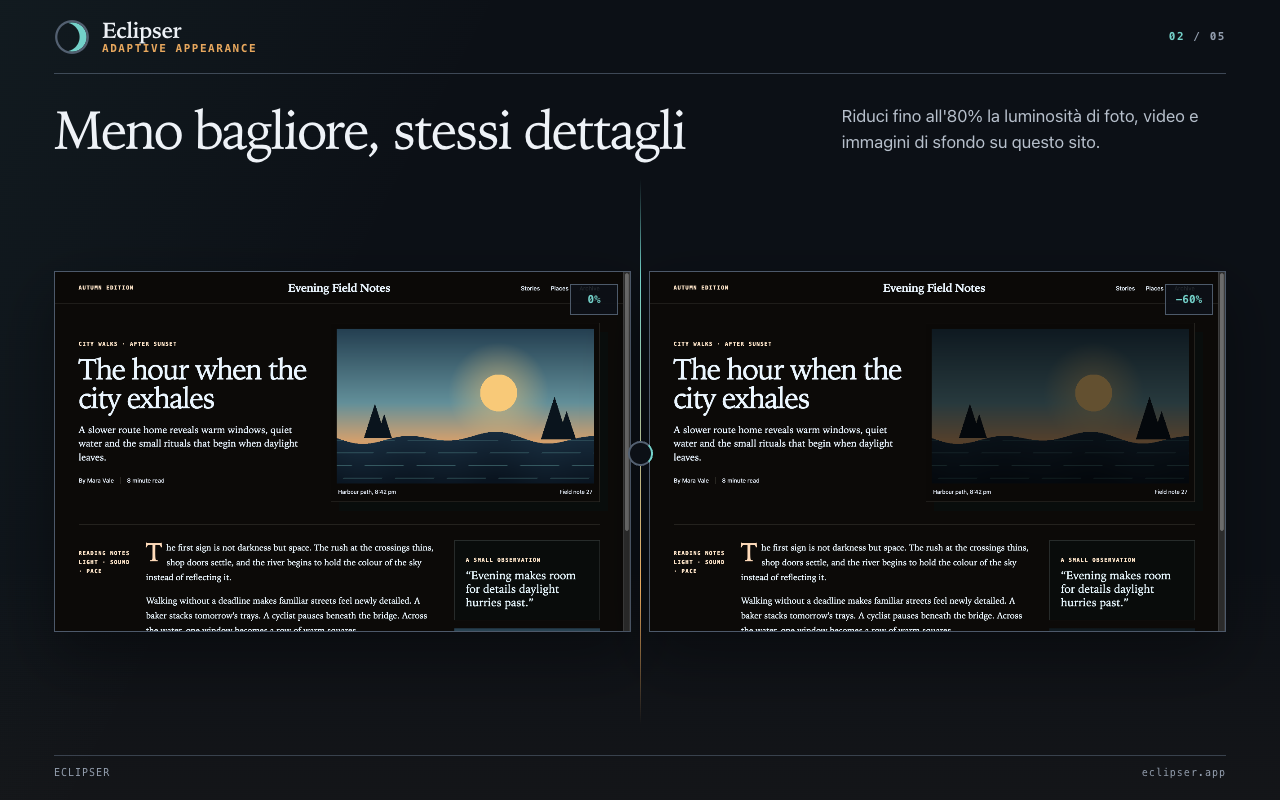The image size is (1280, 800).
Task: Open Places in the left preview navigation
Action: click(559, 288)
